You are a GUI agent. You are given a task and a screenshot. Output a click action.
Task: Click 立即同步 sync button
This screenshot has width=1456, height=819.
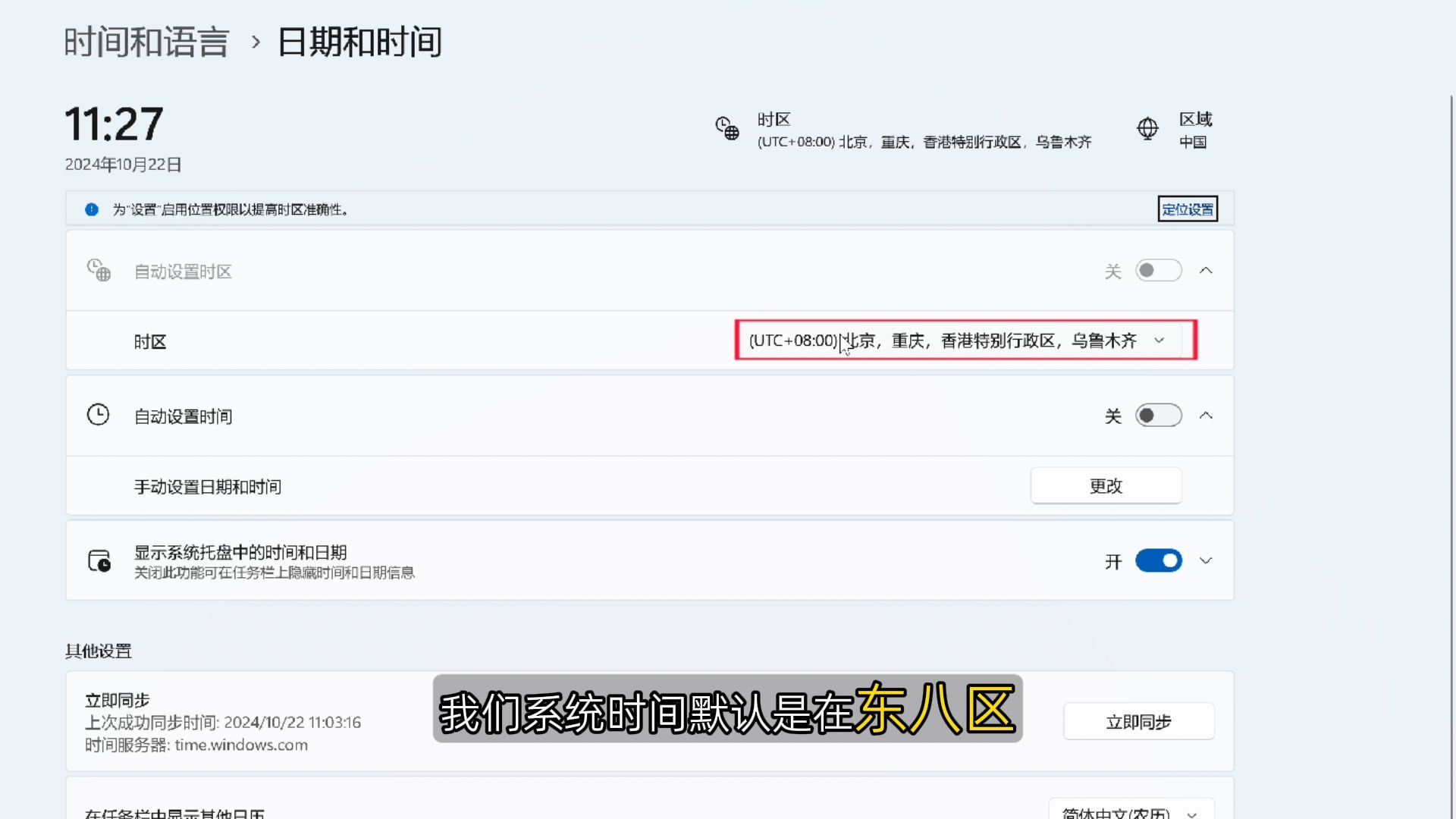1138,722
